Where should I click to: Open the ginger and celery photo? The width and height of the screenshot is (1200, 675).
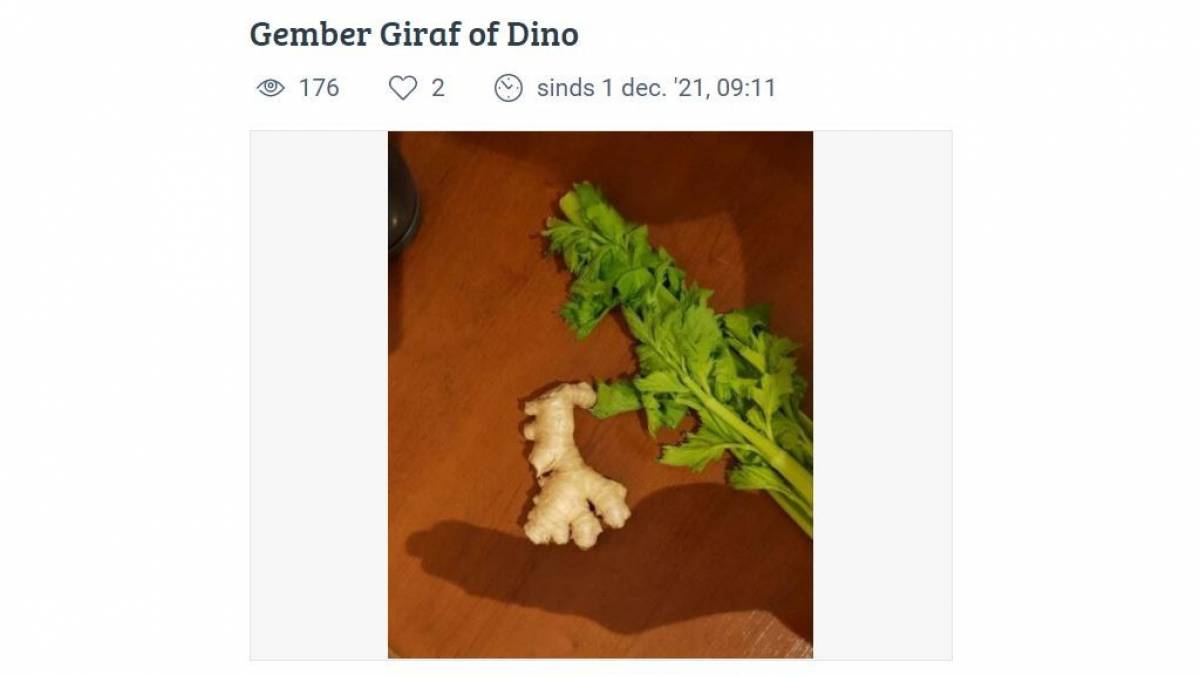600,394
